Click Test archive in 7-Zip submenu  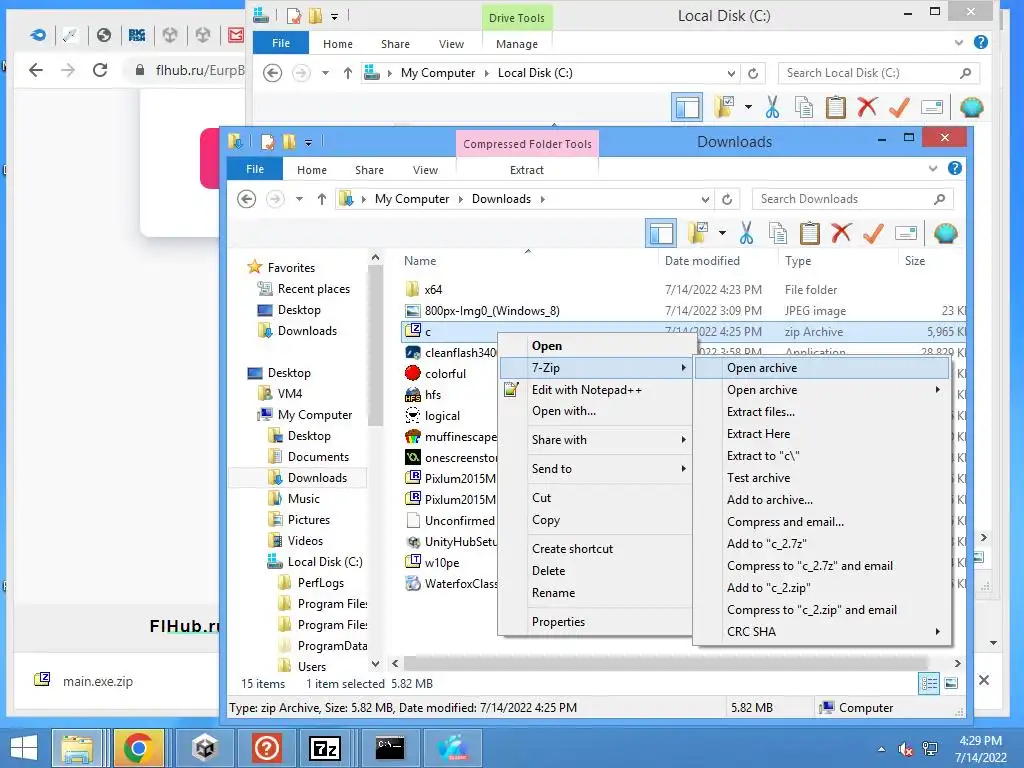[822, 478]
